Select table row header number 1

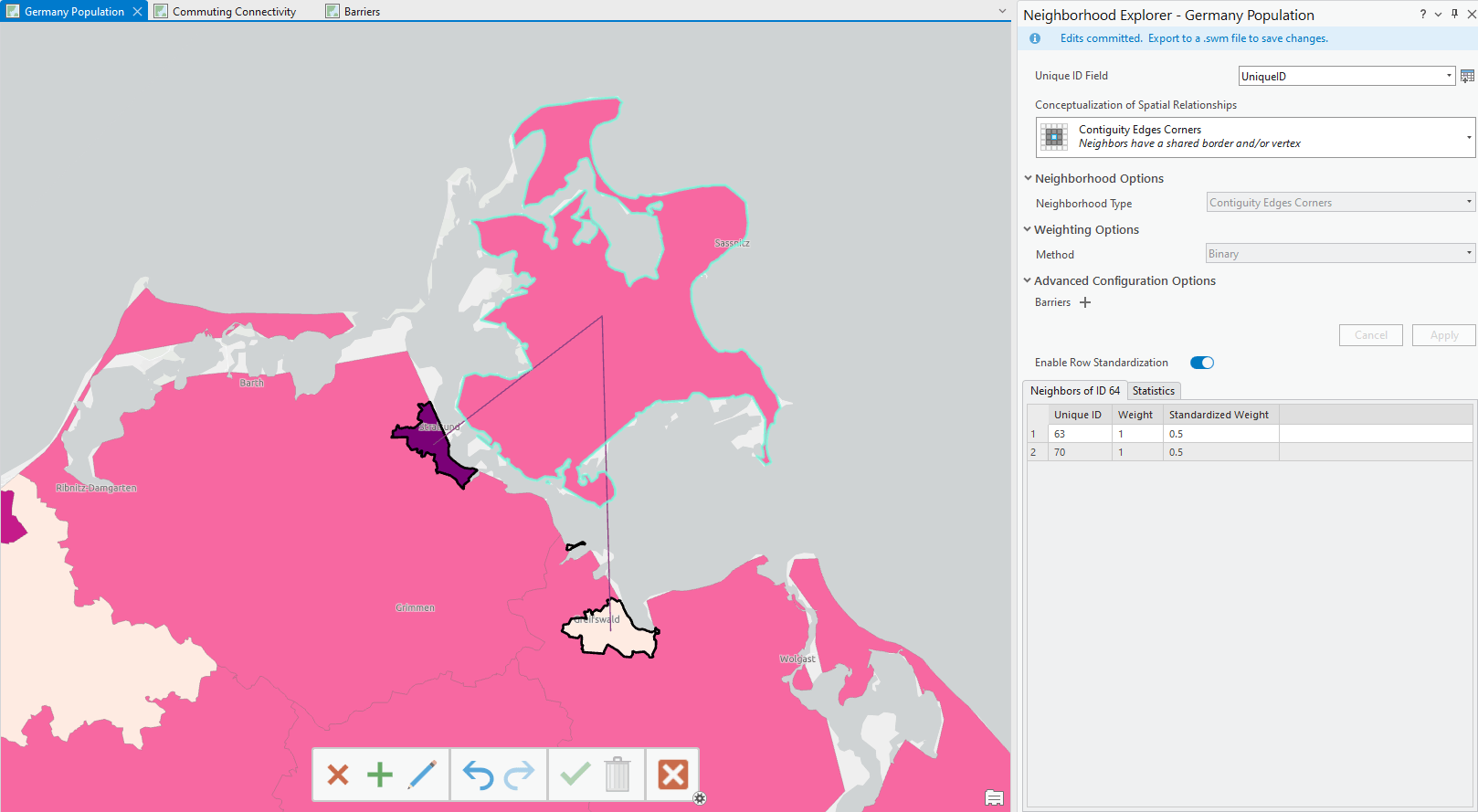coord(1037,434)
